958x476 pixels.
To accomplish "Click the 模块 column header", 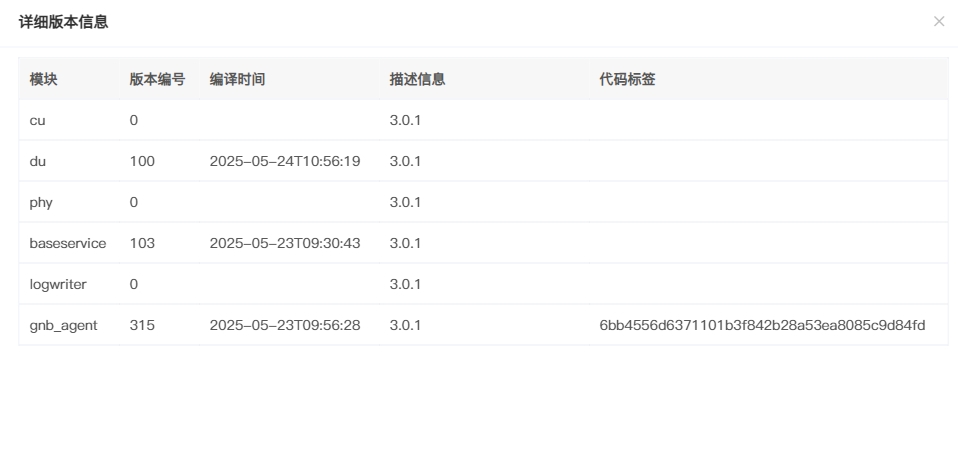I will click(43, 79).
